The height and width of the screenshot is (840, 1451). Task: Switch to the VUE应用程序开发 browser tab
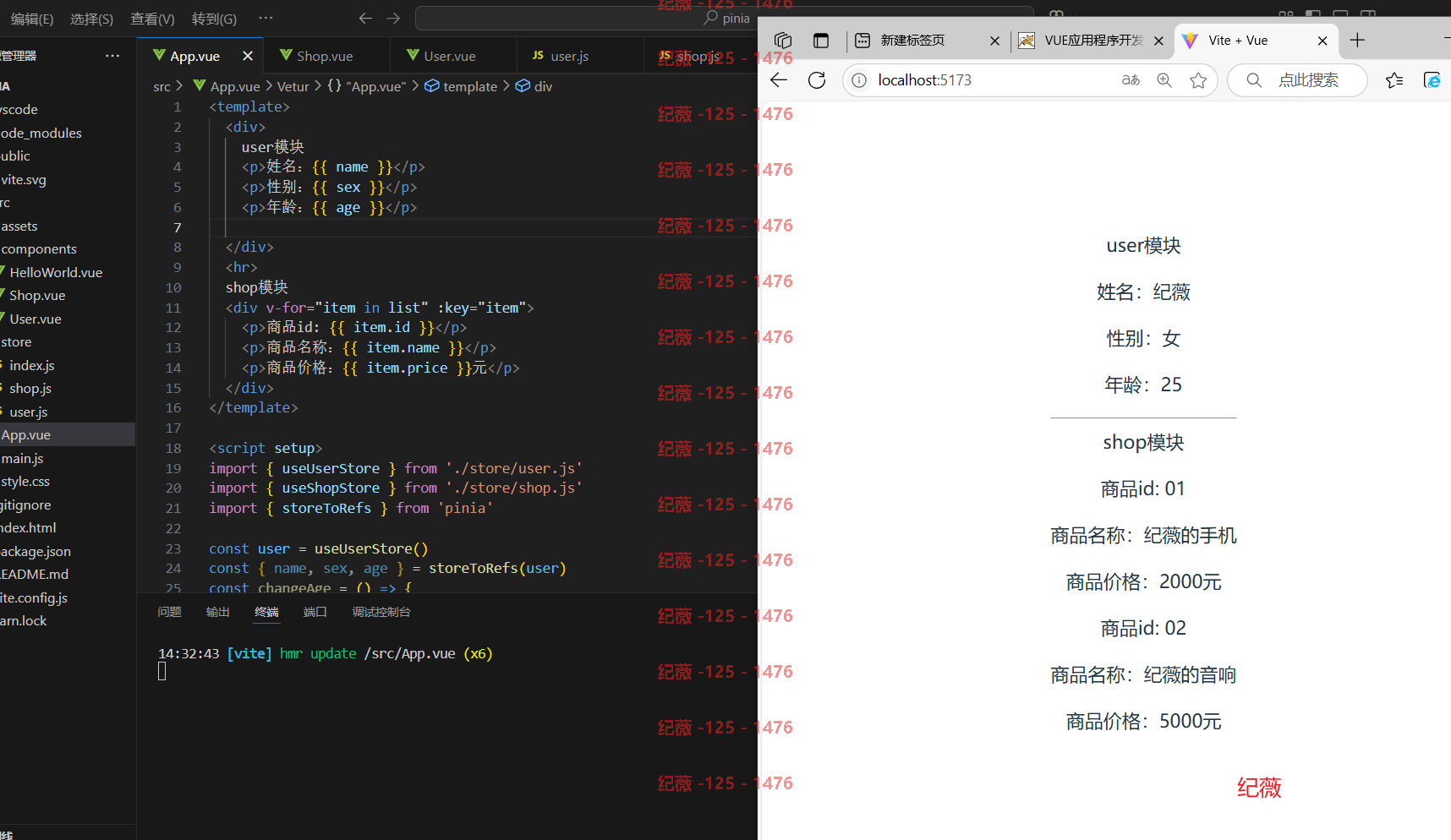[x=1093, y=41]
